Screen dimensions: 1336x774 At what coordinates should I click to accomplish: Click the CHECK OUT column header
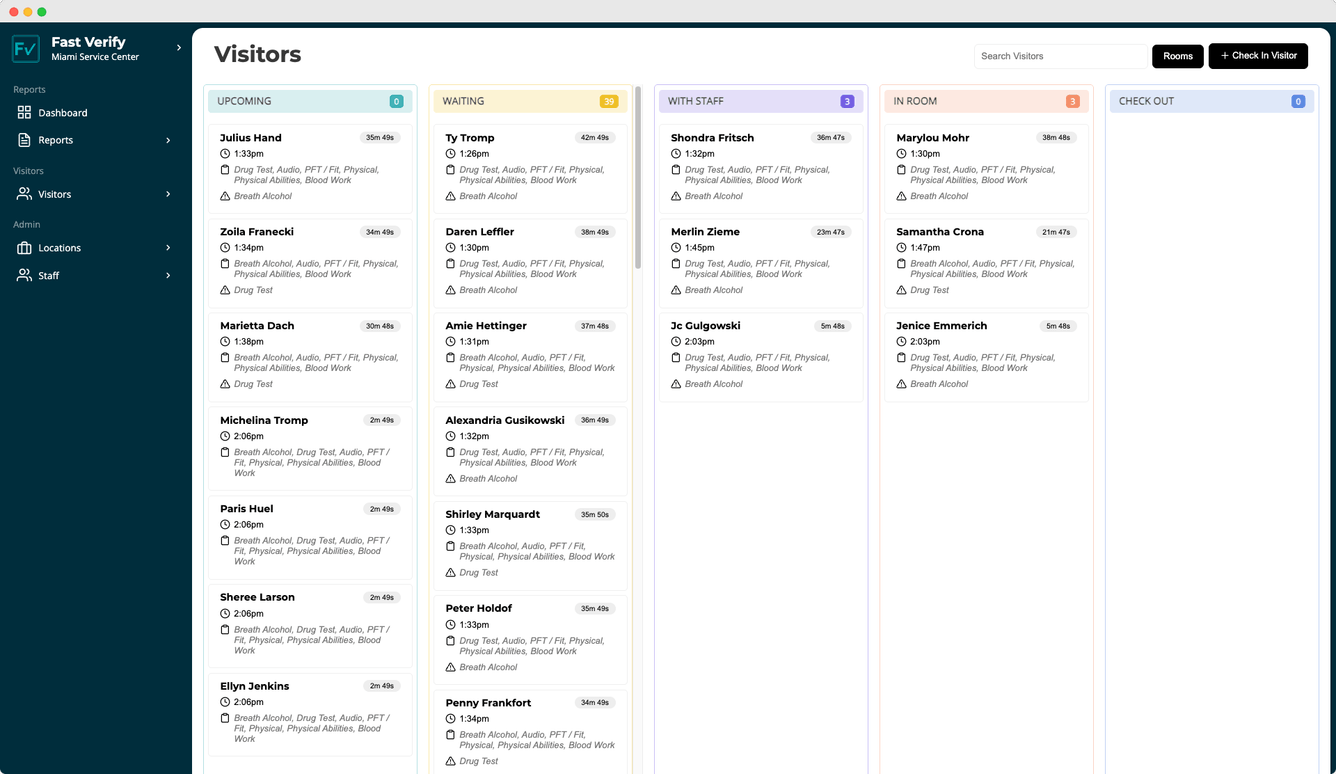[1212, 101]
